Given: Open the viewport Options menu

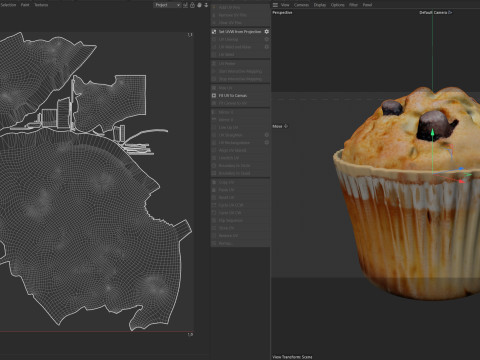Looking at the screenshot, I should (337, 5).
